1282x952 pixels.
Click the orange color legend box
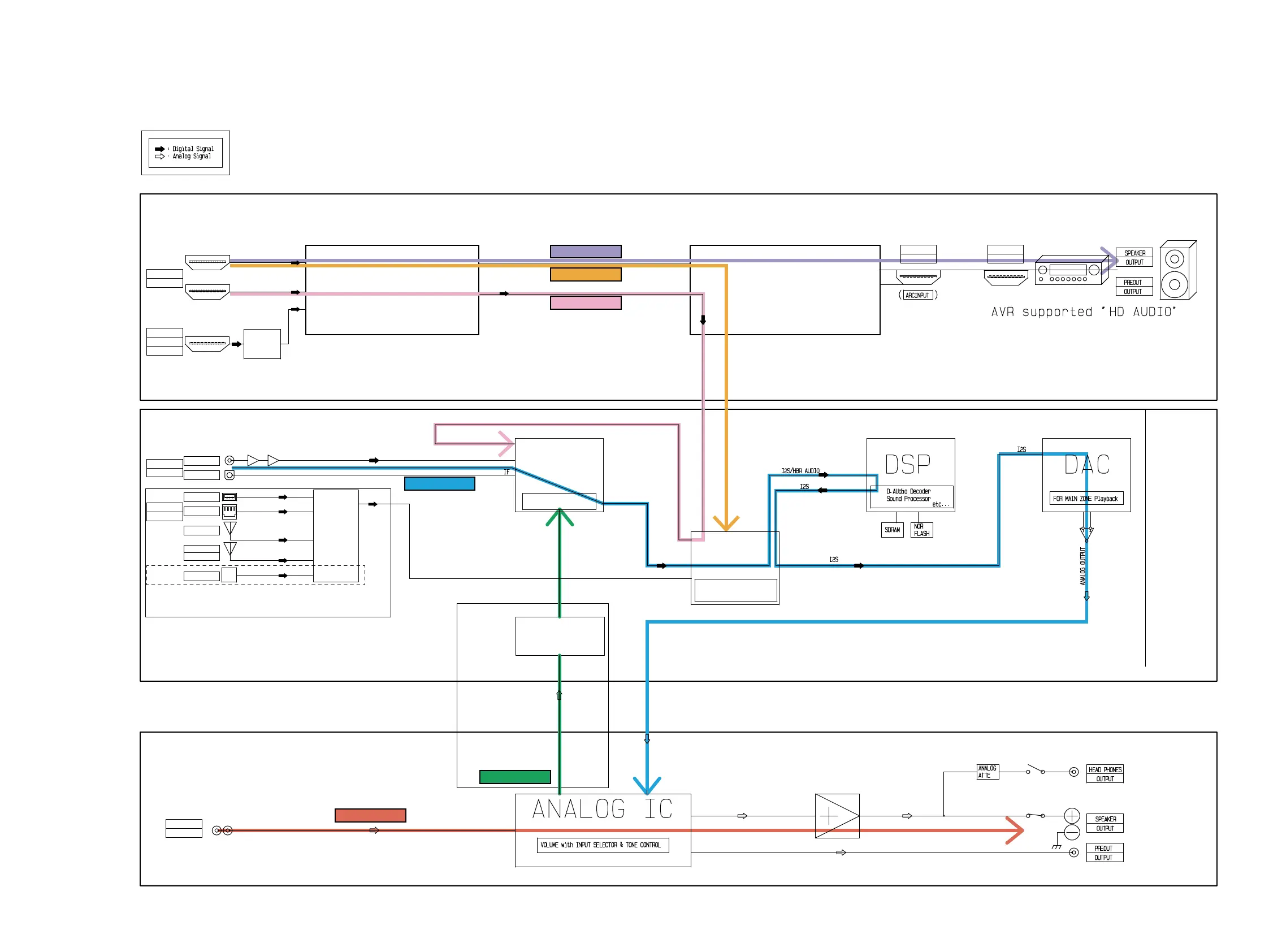click(585, 274)
